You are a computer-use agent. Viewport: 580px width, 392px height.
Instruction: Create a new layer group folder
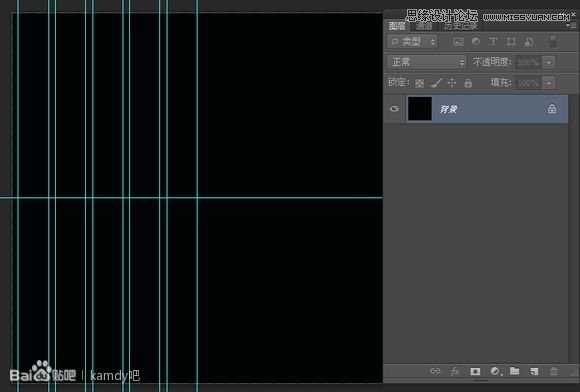click(x=515, y=371)
